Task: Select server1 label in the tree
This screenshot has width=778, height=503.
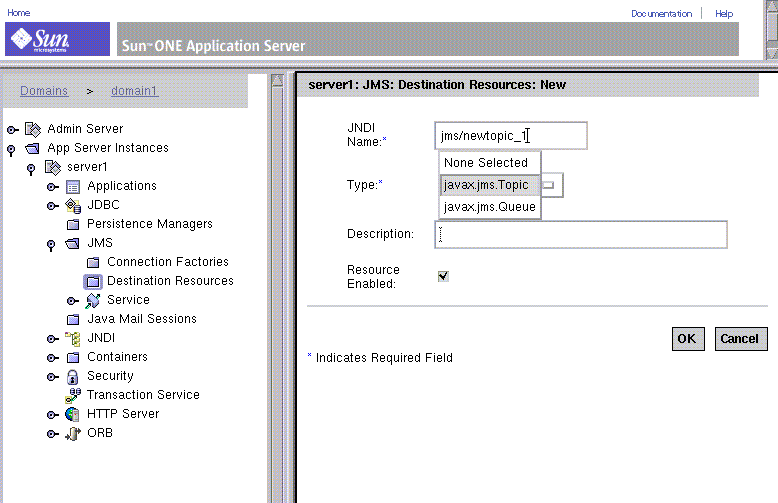Action: 87,167
